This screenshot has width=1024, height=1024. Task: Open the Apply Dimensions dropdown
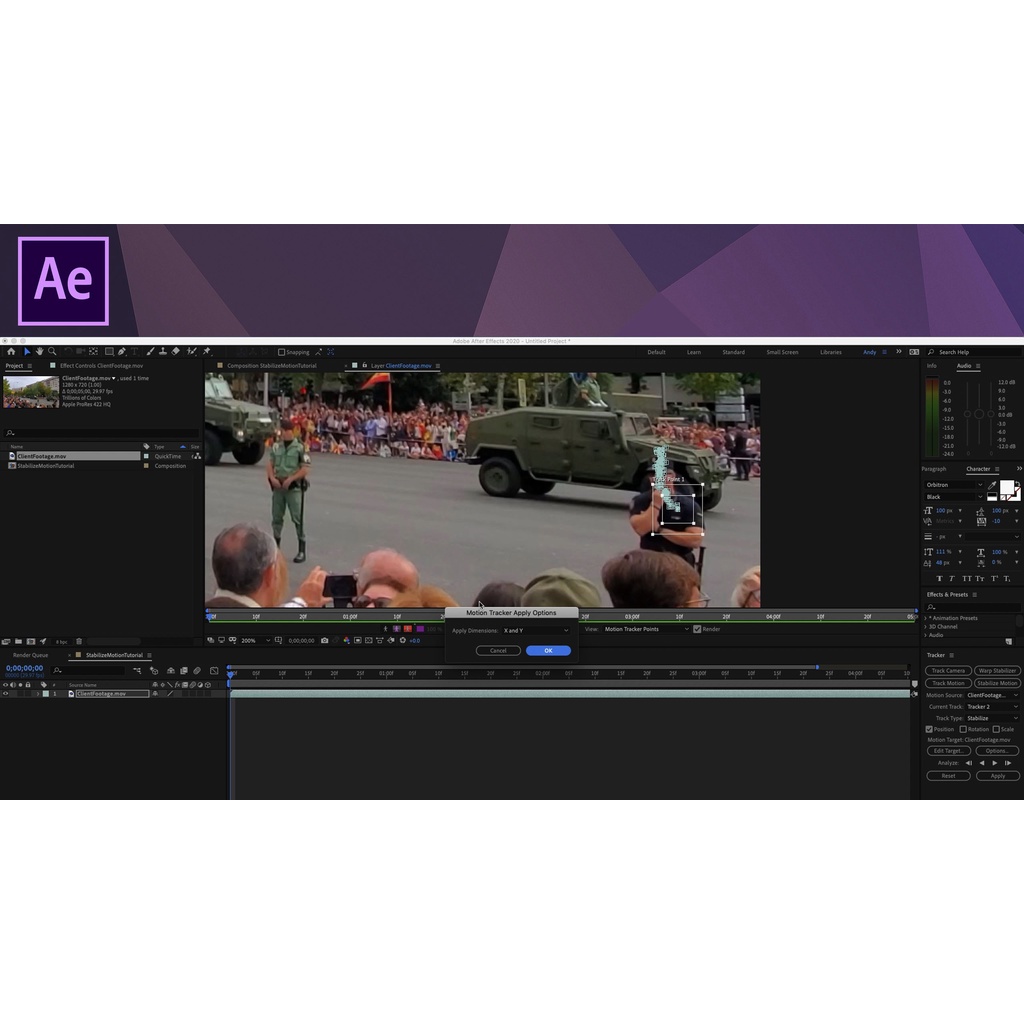coord(535,630)
